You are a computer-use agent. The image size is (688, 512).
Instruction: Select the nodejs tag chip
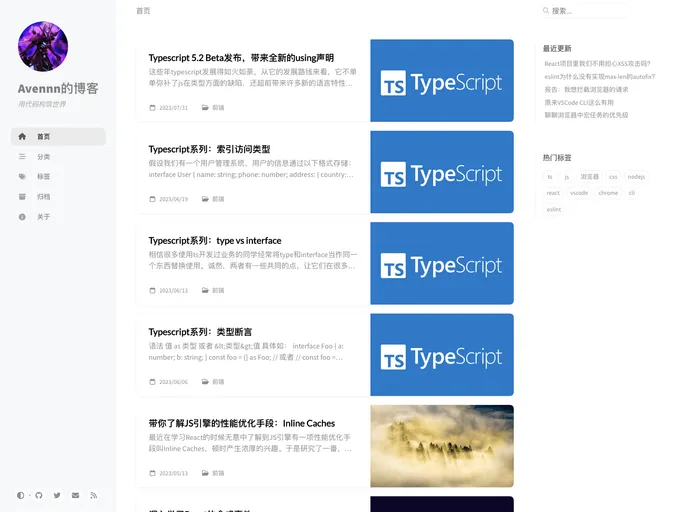[636, 177]
